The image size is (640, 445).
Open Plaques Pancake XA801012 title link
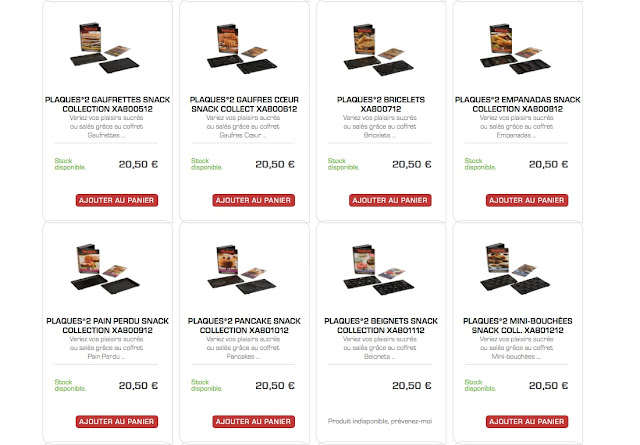click(x=244, y=325)
